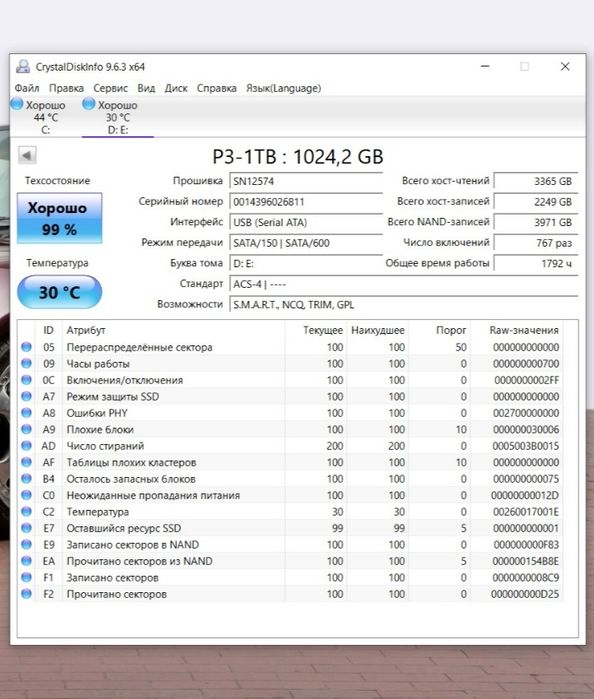
Task: Click the drive letter field D: E:
Action: point(306,263)
